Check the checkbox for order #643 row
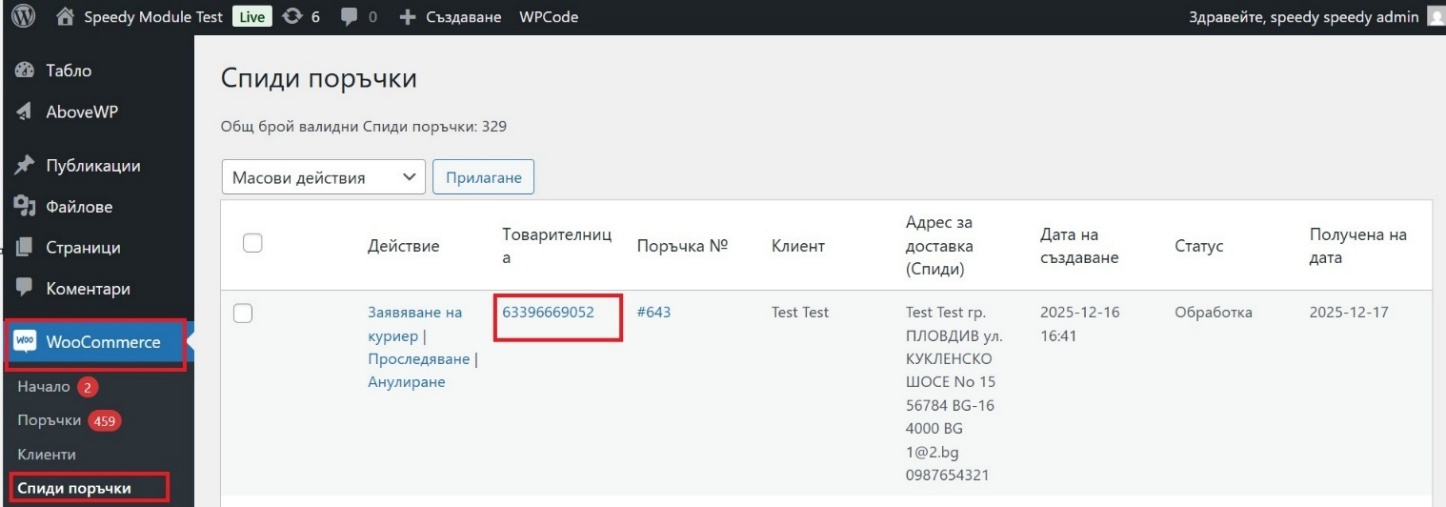 (x=243, y=313)
